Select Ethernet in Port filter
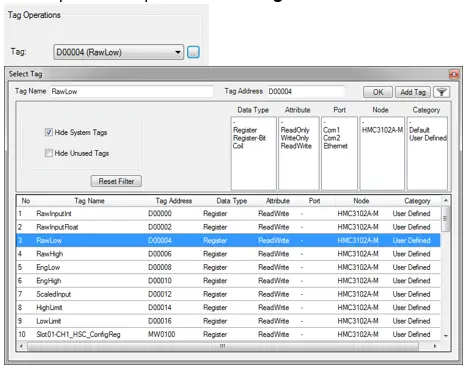The height and width of the screenshot is (367, 467). (x=335, y=146)
